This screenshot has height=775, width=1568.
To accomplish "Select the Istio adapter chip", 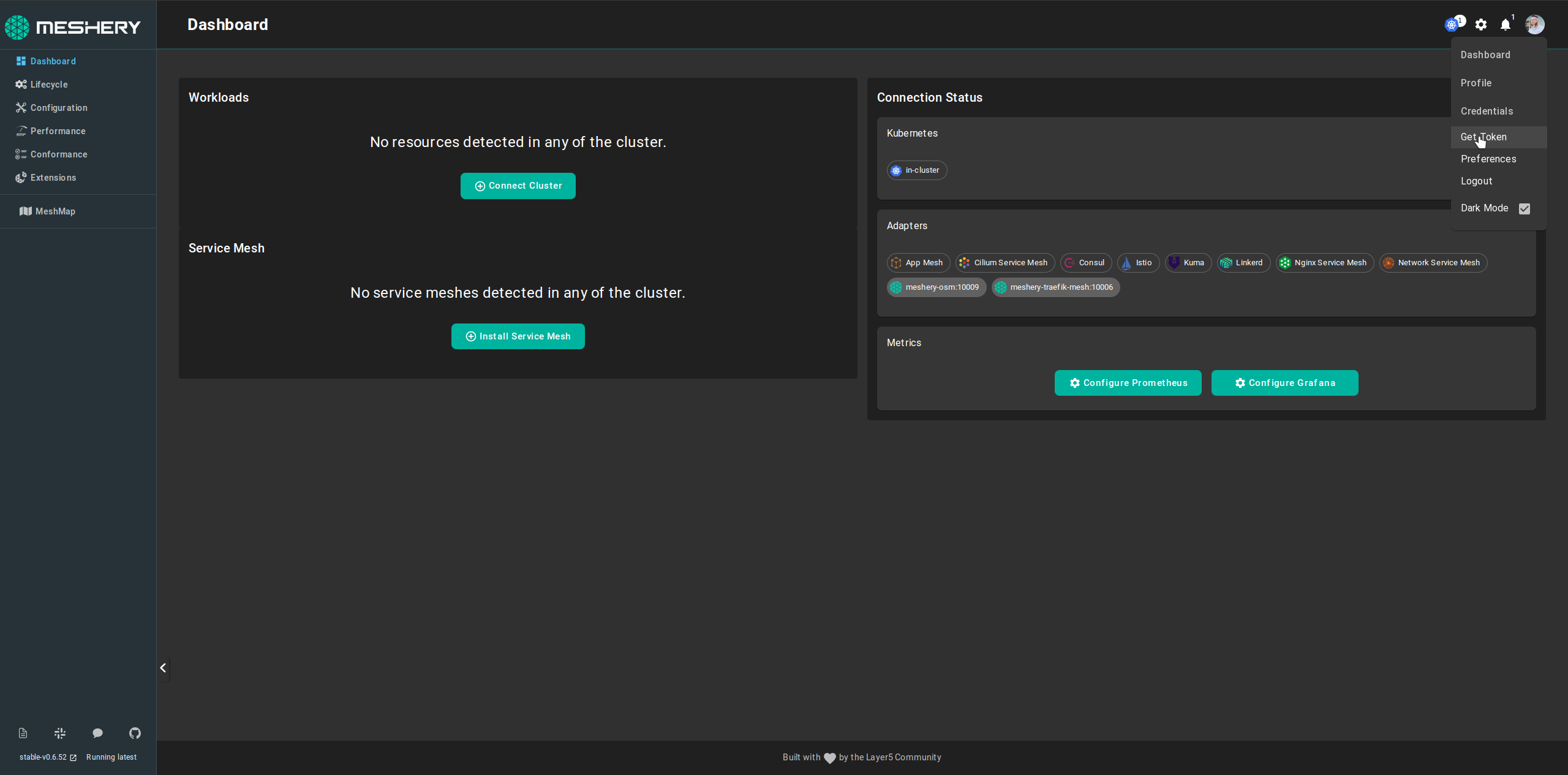I will (x=1137, y=262).
